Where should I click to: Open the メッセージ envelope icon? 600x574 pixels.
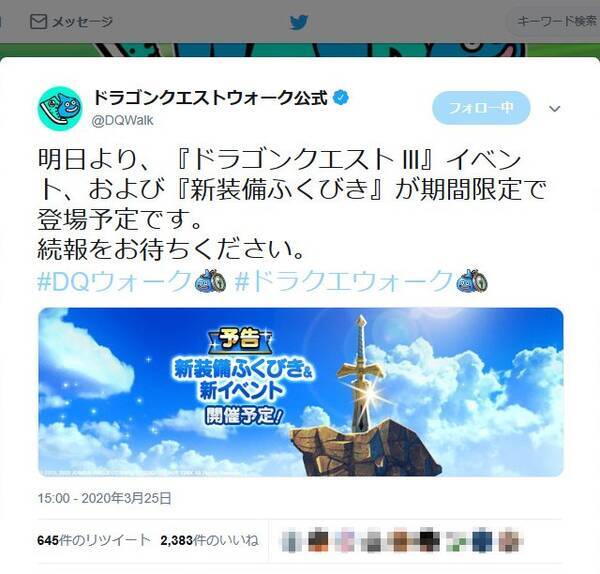(x=38, y=22)
